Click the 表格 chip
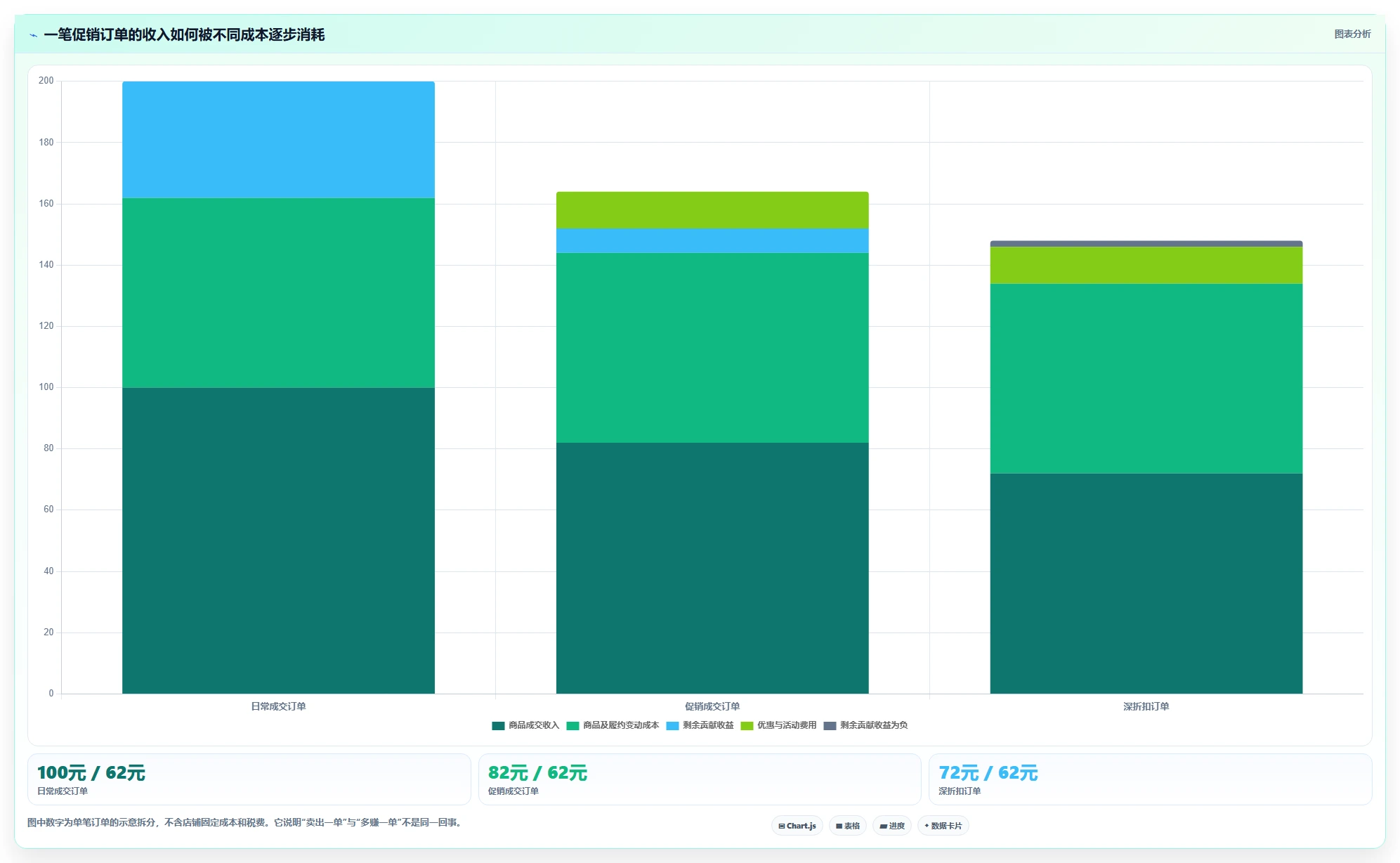The image size is (1400, 863). pos(848,826)
